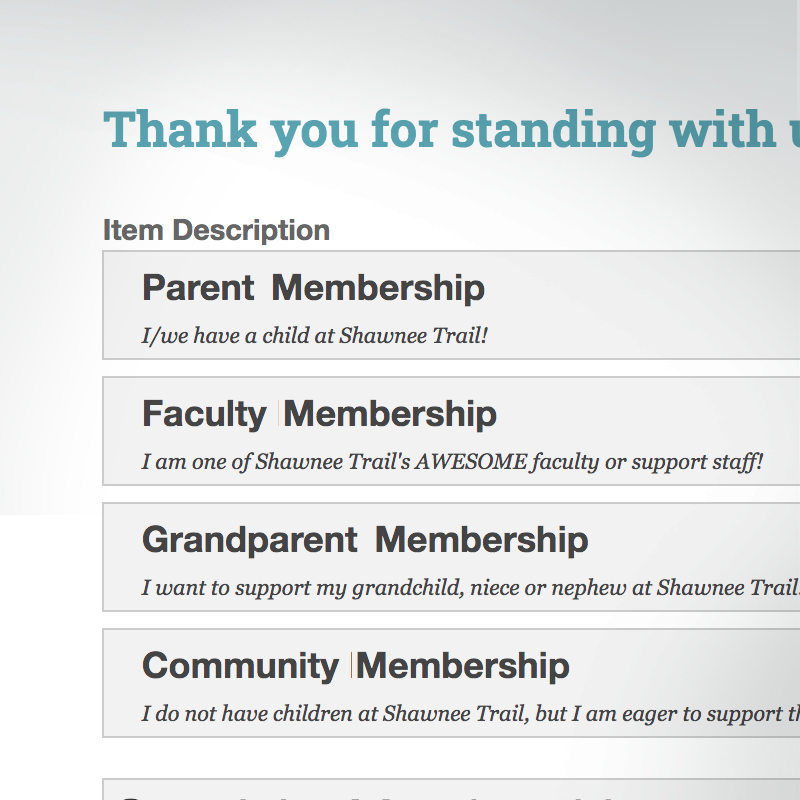Select the Community Membership item
The width and height of the screenshot is (800, 800).
[400, 683]
